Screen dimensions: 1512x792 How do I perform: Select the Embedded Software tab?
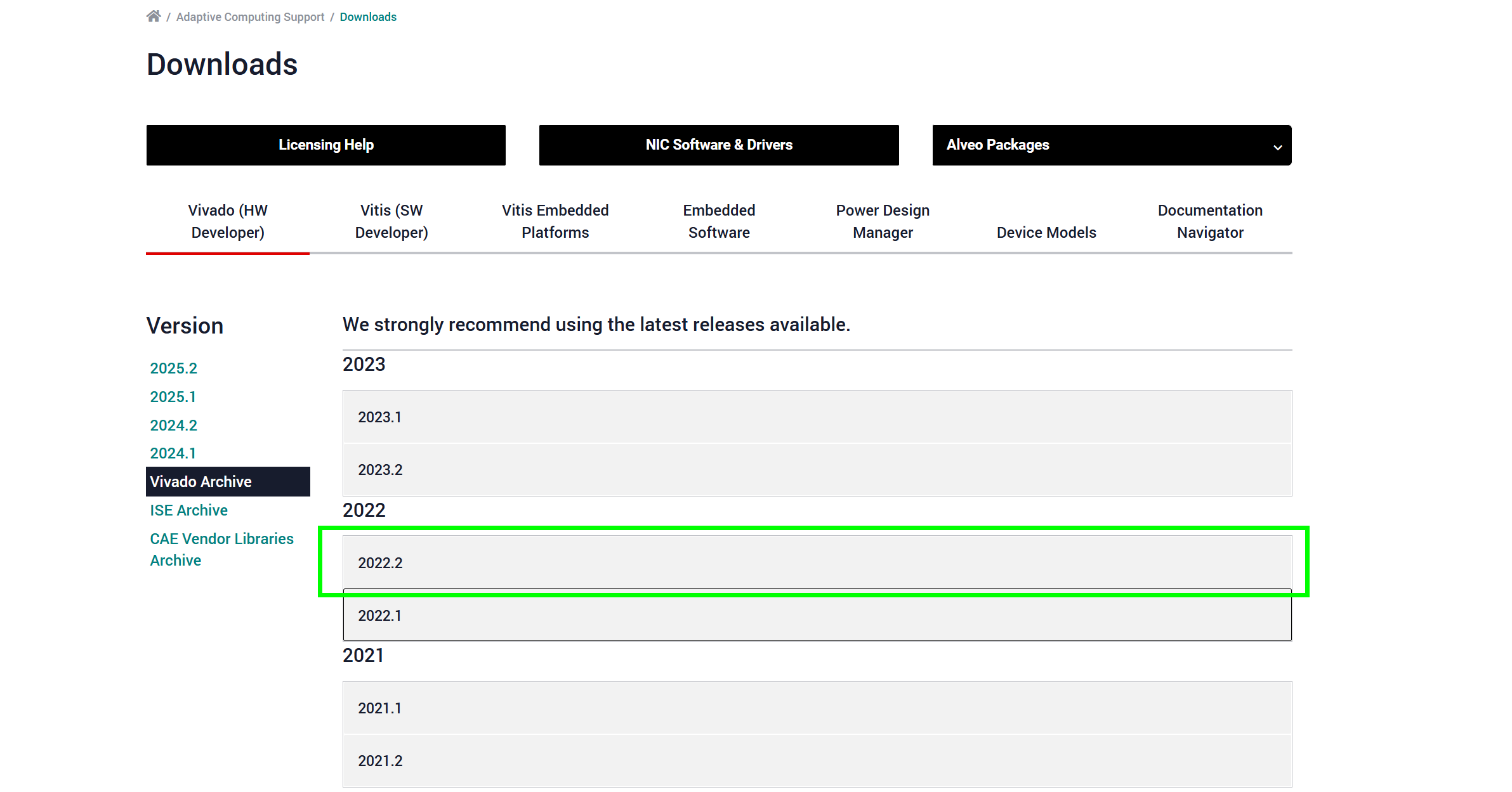(x=719, y=221)
